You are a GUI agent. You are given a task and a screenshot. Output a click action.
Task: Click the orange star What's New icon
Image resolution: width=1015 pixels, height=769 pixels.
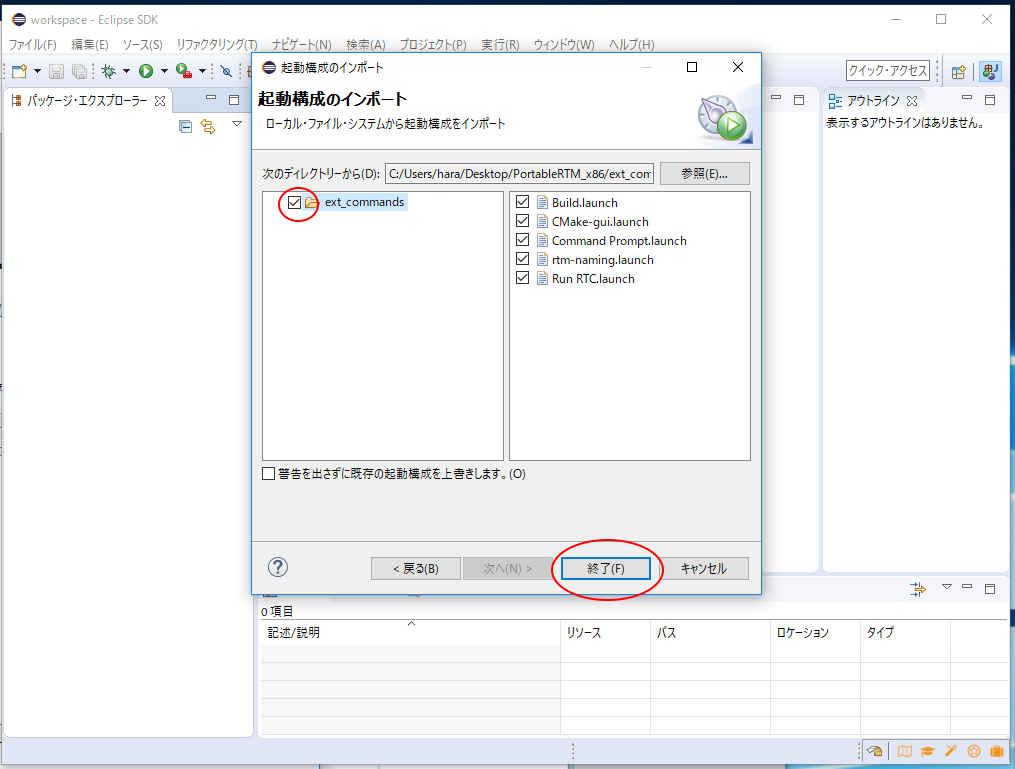pyautogui.click(x=974, y=751)
